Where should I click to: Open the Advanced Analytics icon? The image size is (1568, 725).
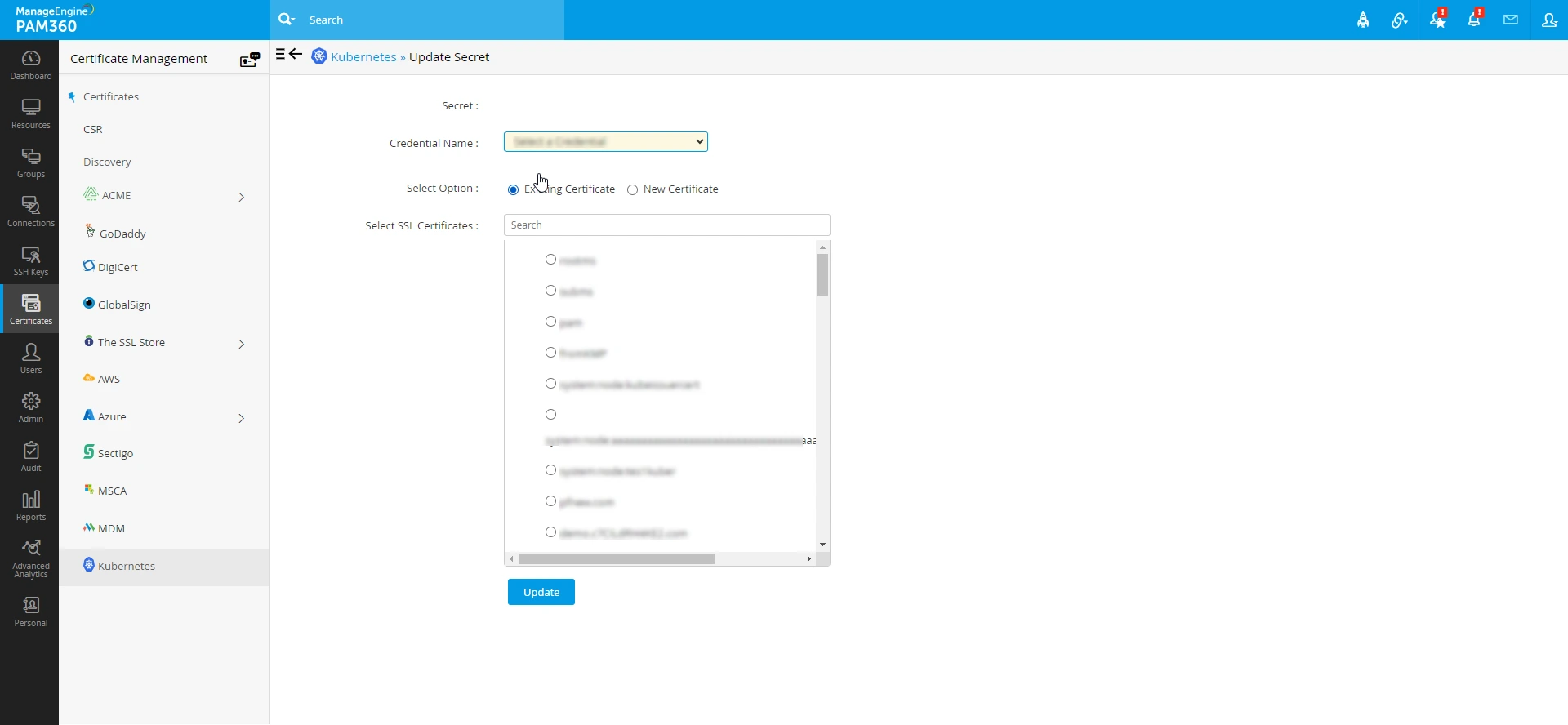click(x=30, y=558)
